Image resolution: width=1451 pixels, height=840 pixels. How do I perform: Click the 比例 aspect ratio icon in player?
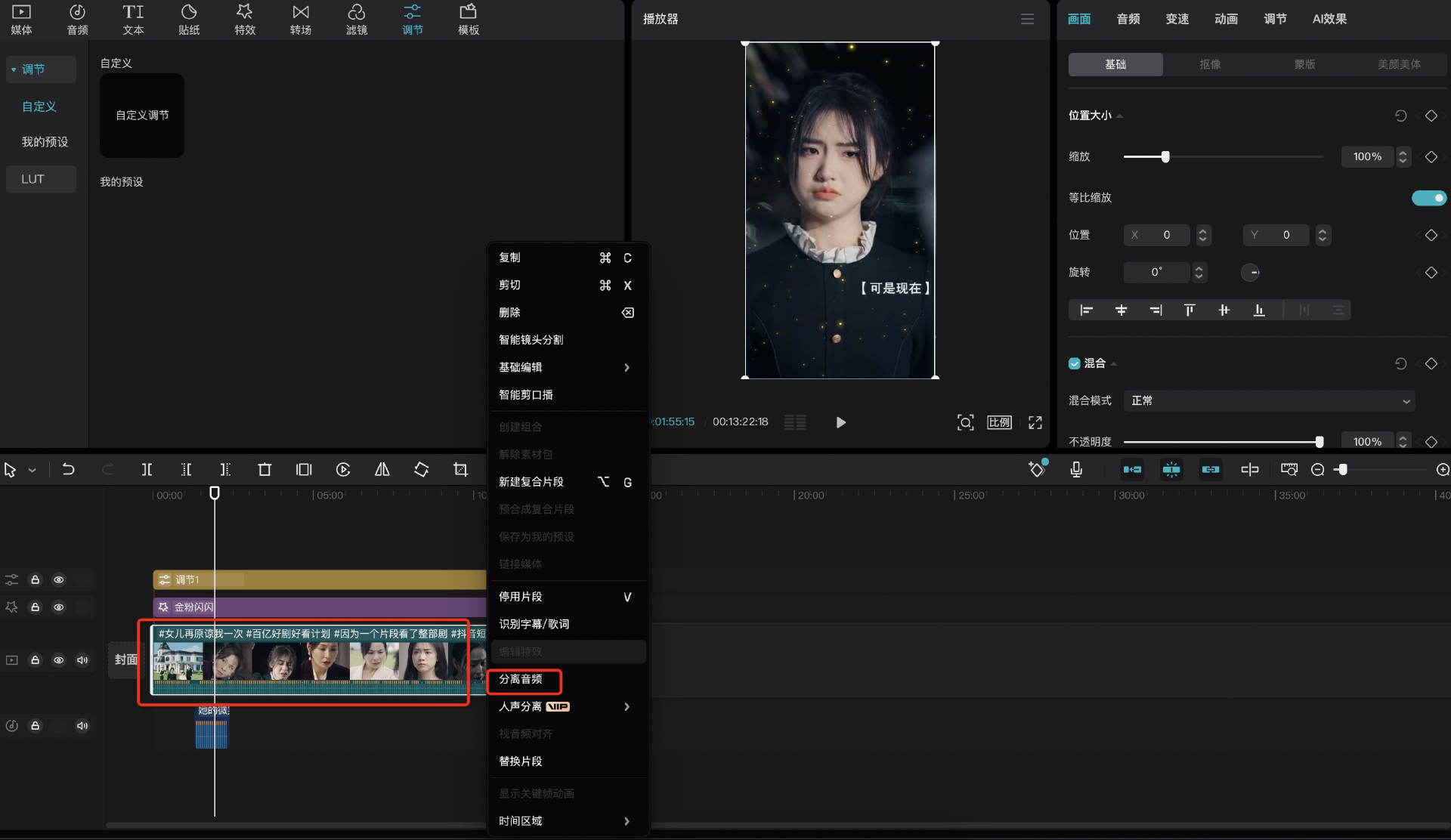(x=999, y=422)
